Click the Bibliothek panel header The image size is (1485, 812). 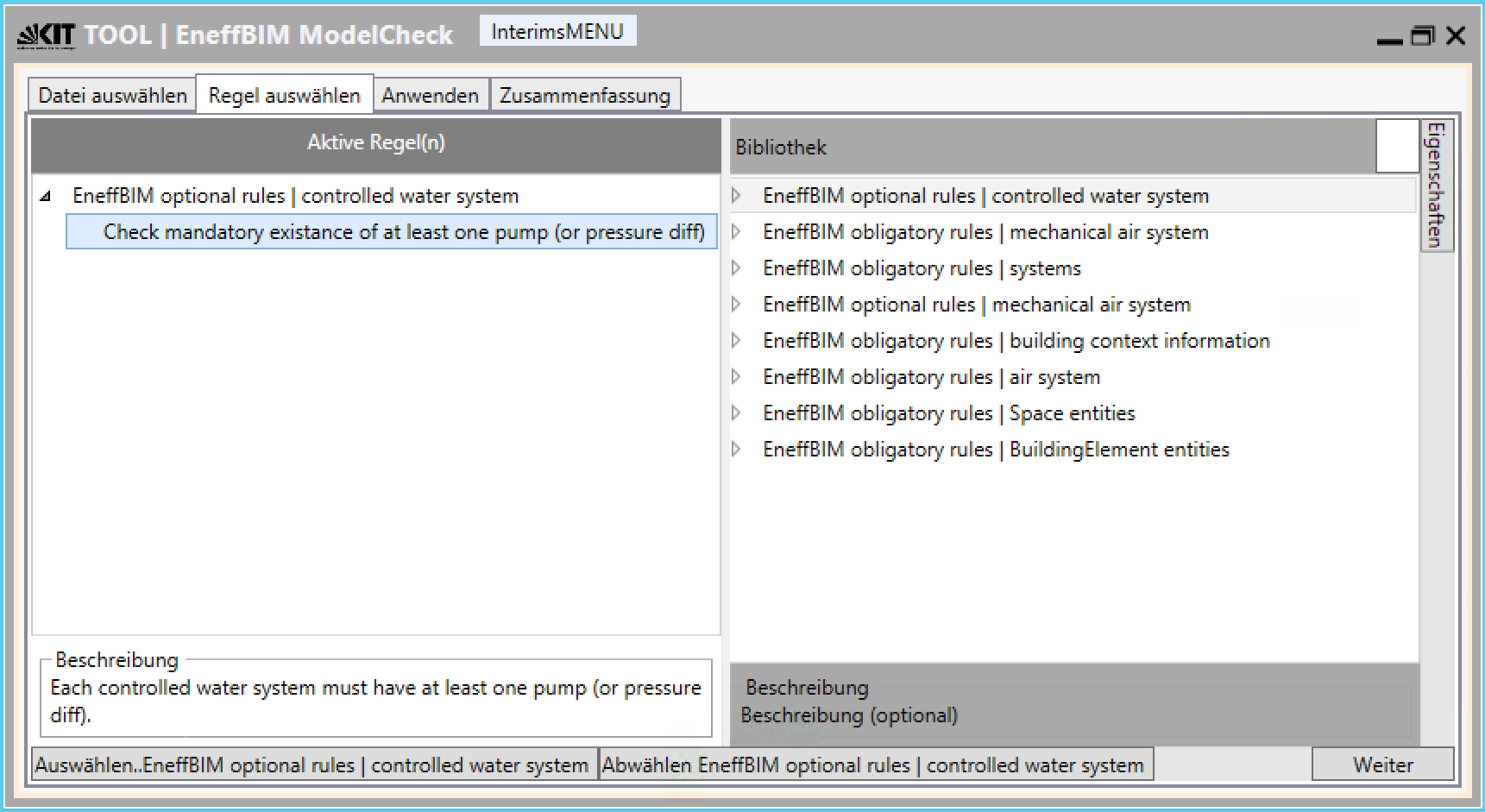click(1053, 146)
